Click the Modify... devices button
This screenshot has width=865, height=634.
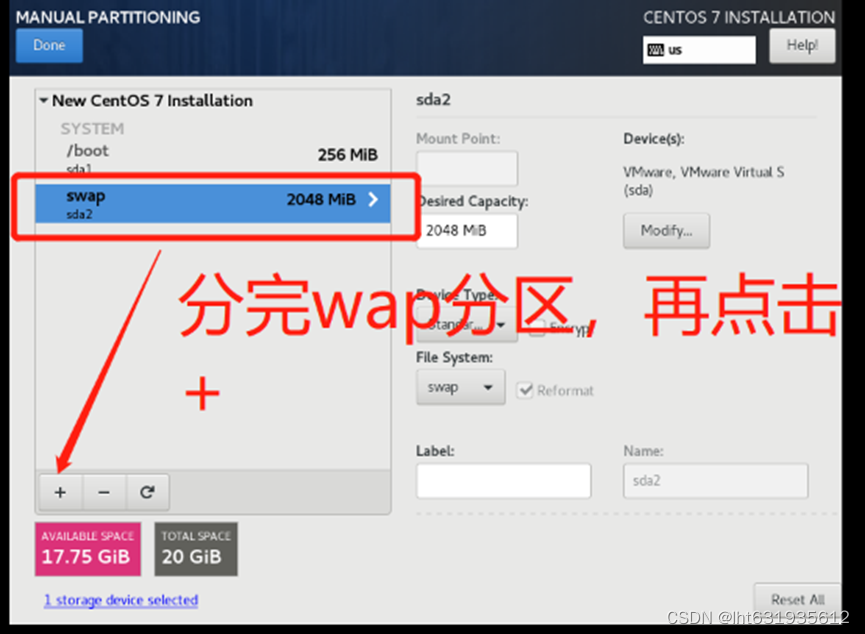click(666, 231)
